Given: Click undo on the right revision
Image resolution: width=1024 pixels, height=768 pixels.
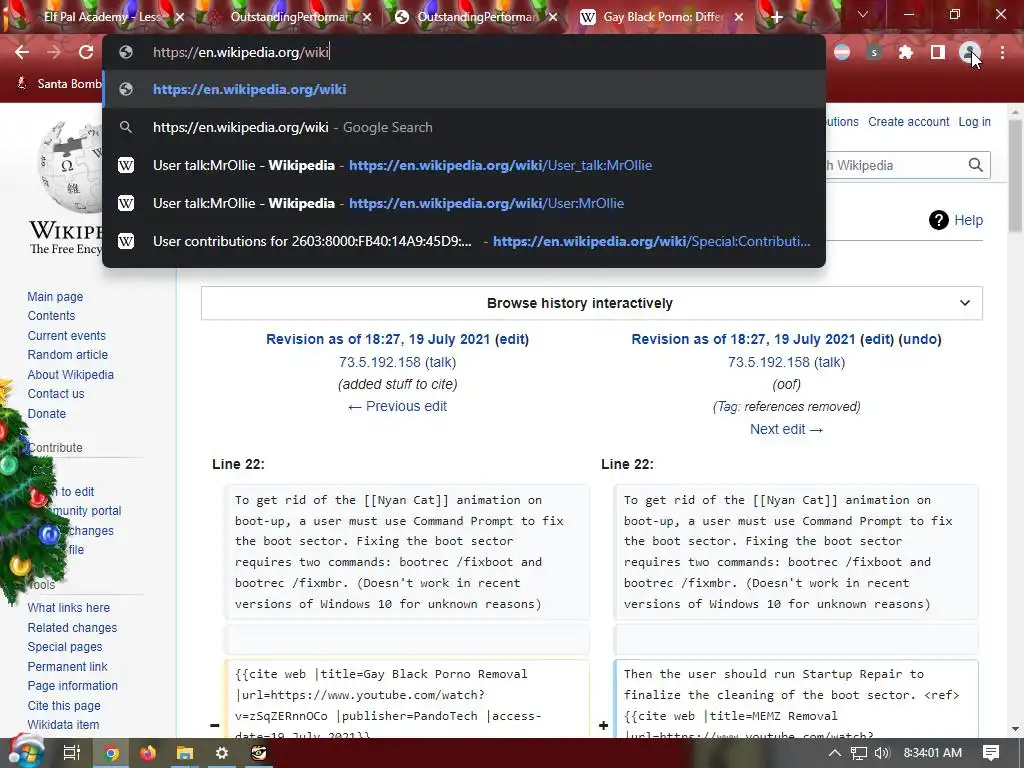Looking at the screenshot, I should (x=920, y=339).
